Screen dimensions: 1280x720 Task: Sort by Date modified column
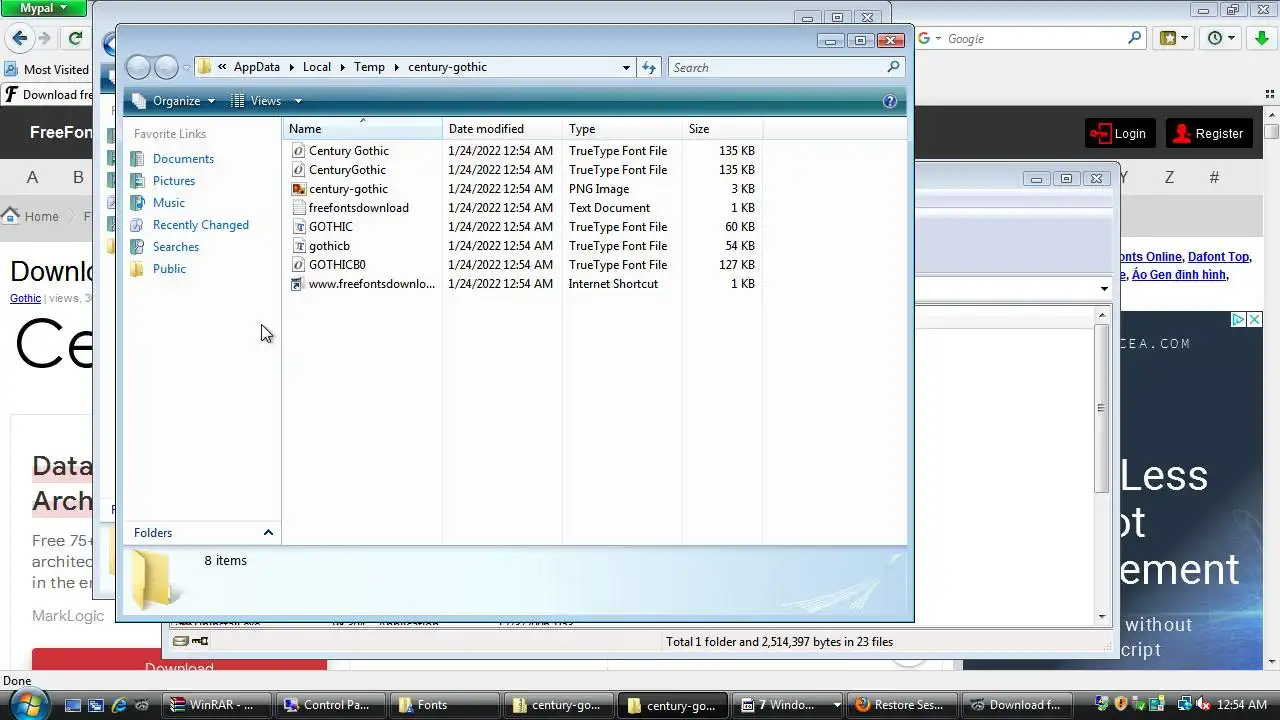click(502, 129)
